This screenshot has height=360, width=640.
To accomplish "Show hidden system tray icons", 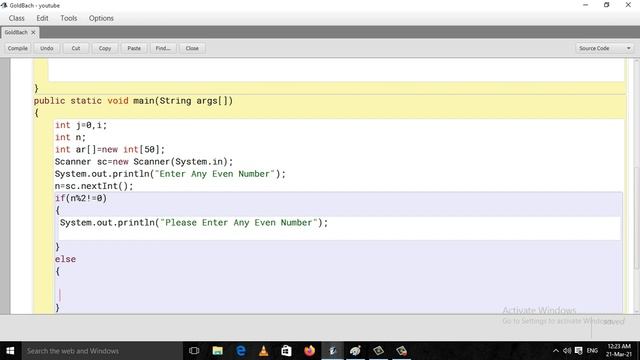I will 556,351.
